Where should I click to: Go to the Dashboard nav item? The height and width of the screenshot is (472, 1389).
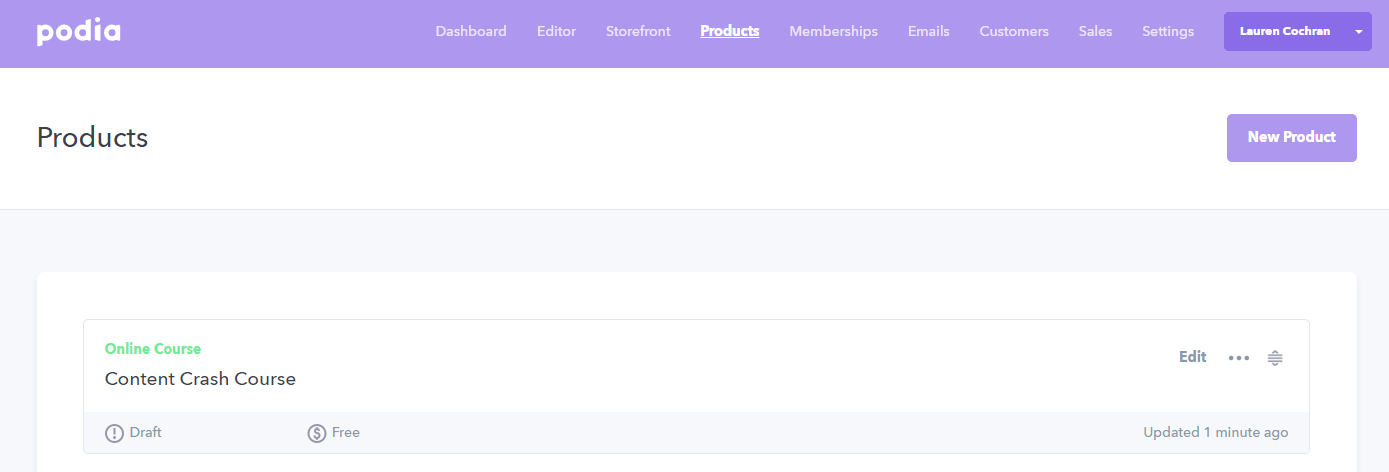471,31
